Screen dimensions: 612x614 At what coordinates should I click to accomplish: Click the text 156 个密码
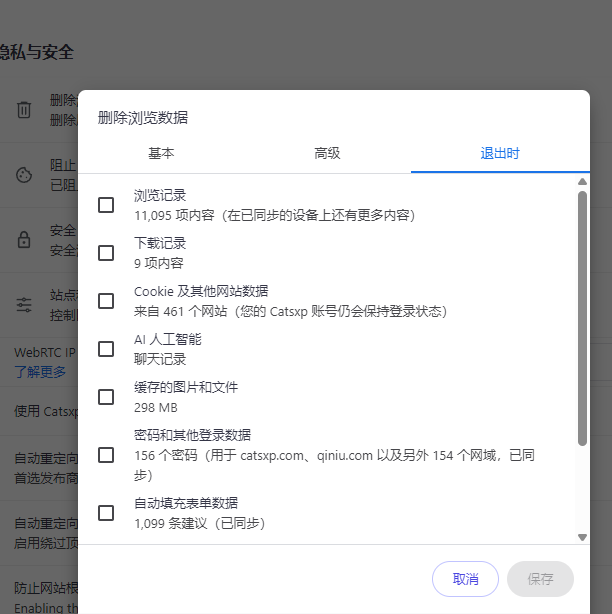tap(166, 455)
